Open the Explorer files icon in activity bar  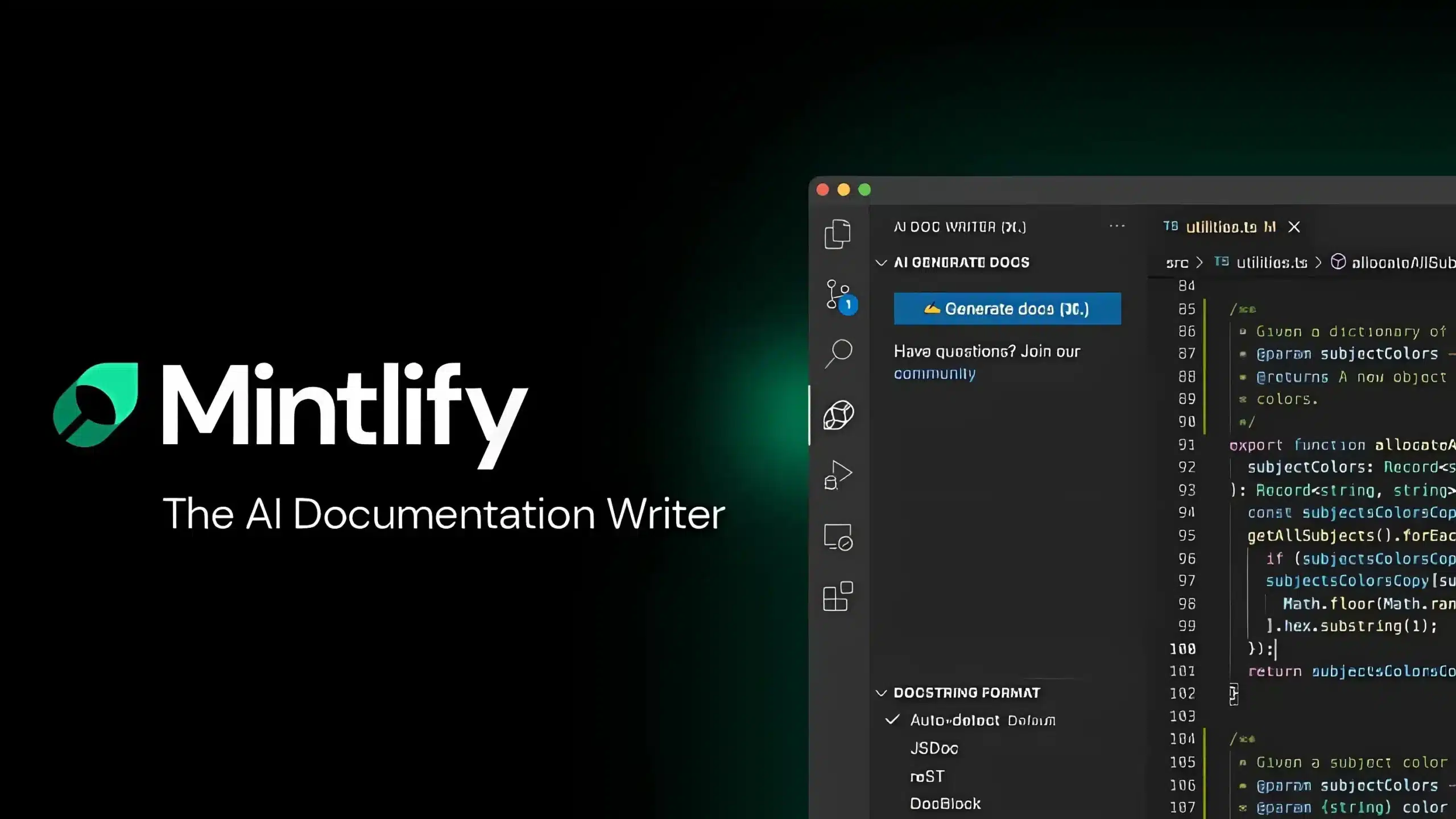(838, 234)
